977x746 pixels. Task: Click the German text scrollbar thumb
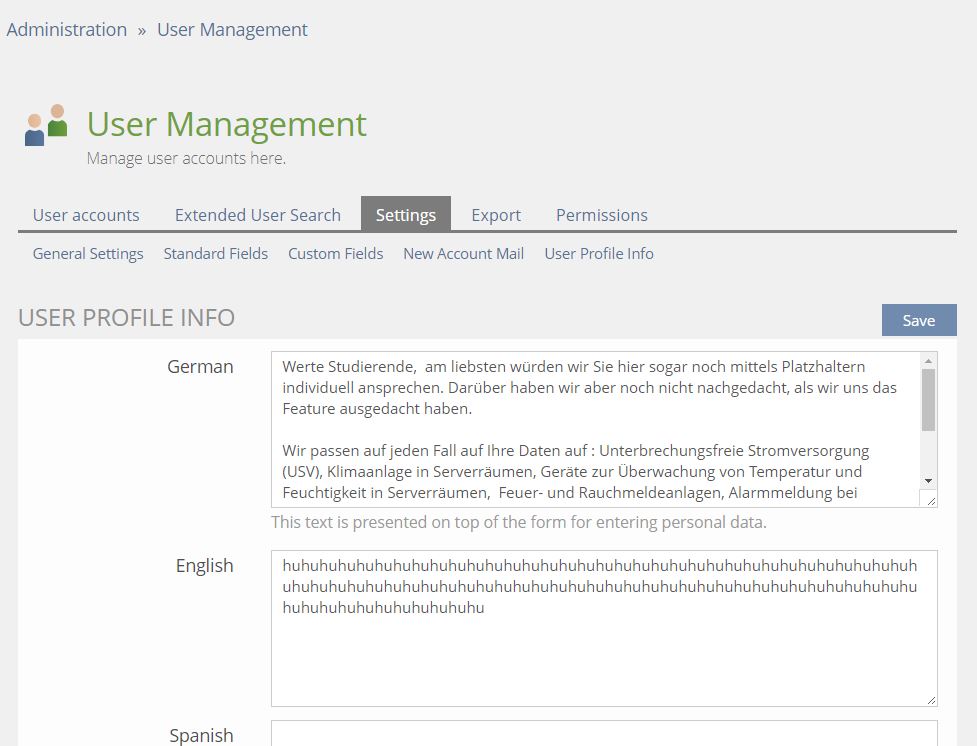928,400
